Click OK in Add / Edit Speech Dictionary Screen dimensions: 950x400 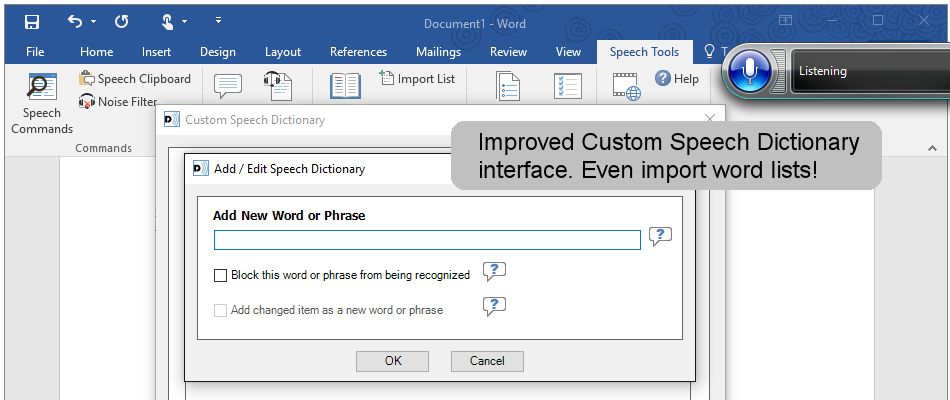pos(393,361)
